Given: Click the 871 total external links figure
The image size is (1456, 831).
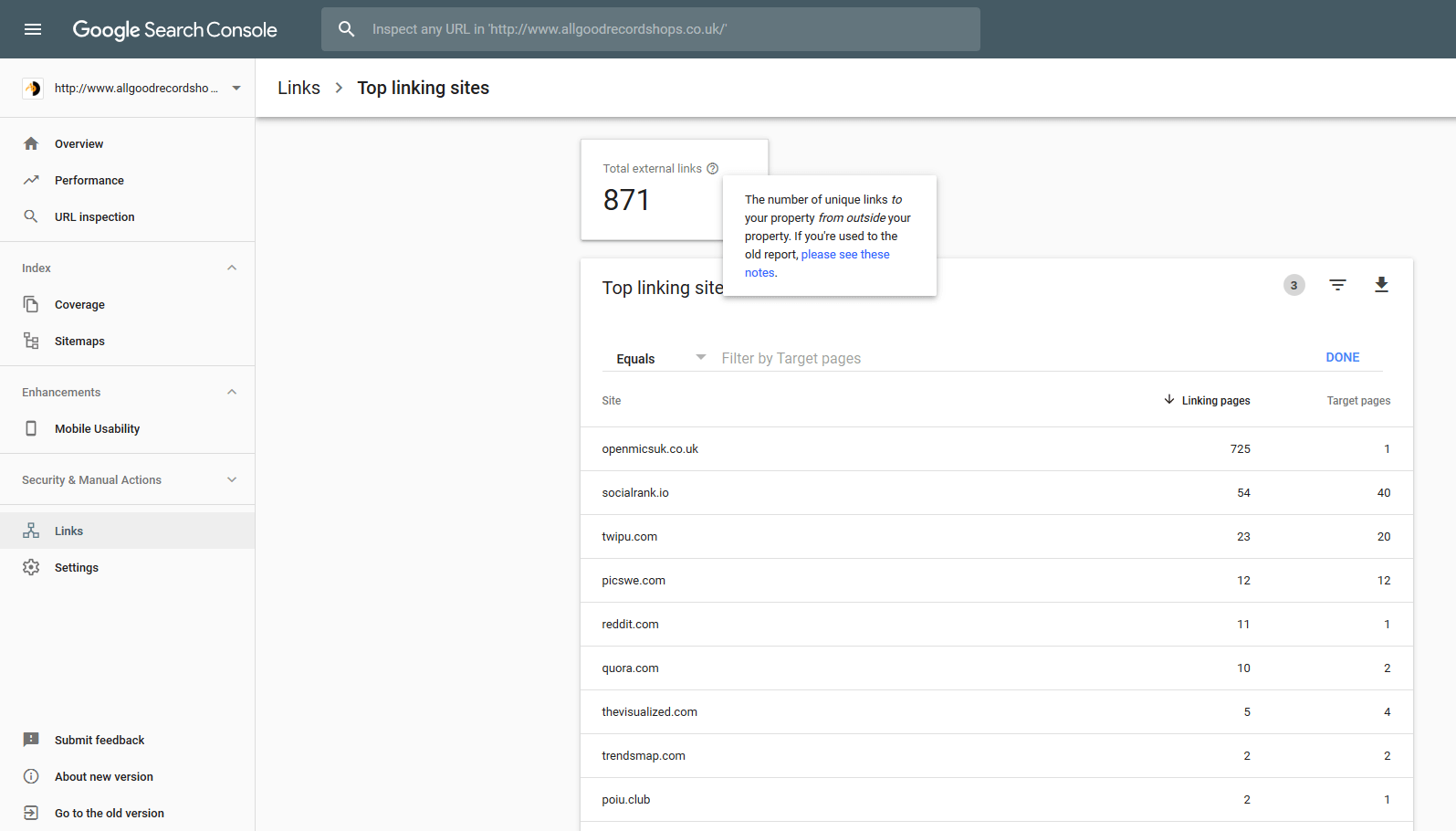Looking at the screenshot, I should [626, 199].
